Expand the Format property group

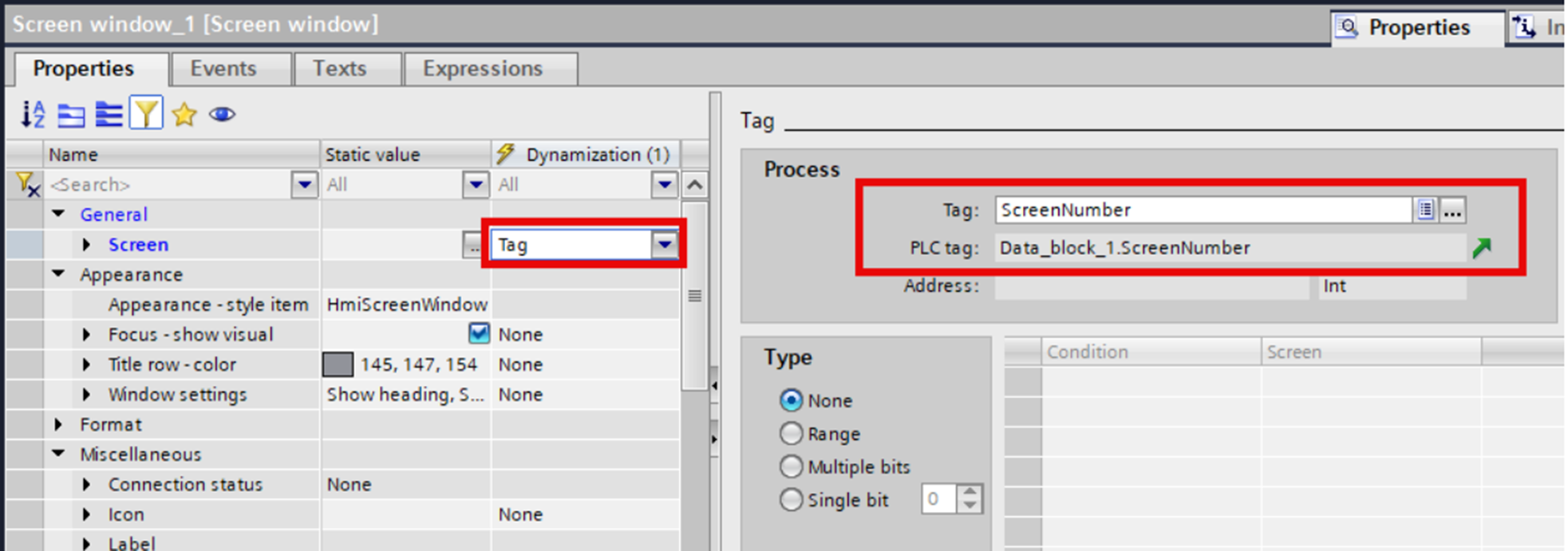pyautogui.click(x=58, y=424)
